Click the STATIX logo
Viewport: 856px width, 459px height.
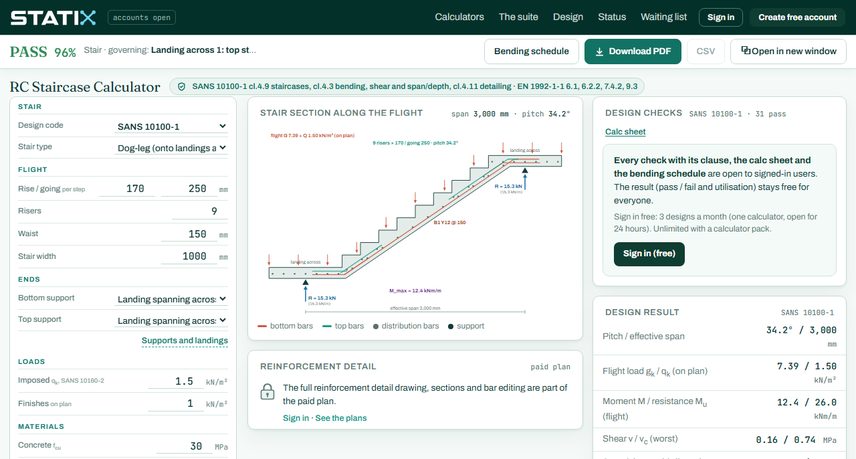(x=53, y=17)
